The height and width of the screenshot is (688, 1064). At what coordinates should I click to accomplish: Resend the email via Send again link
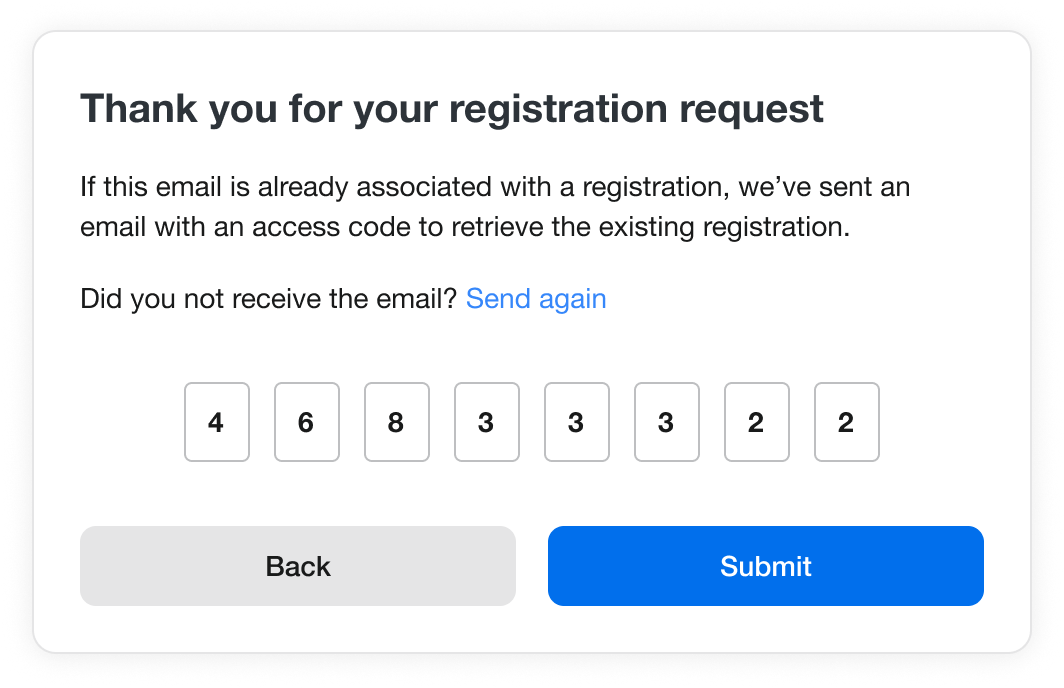(x=536, y=299)
